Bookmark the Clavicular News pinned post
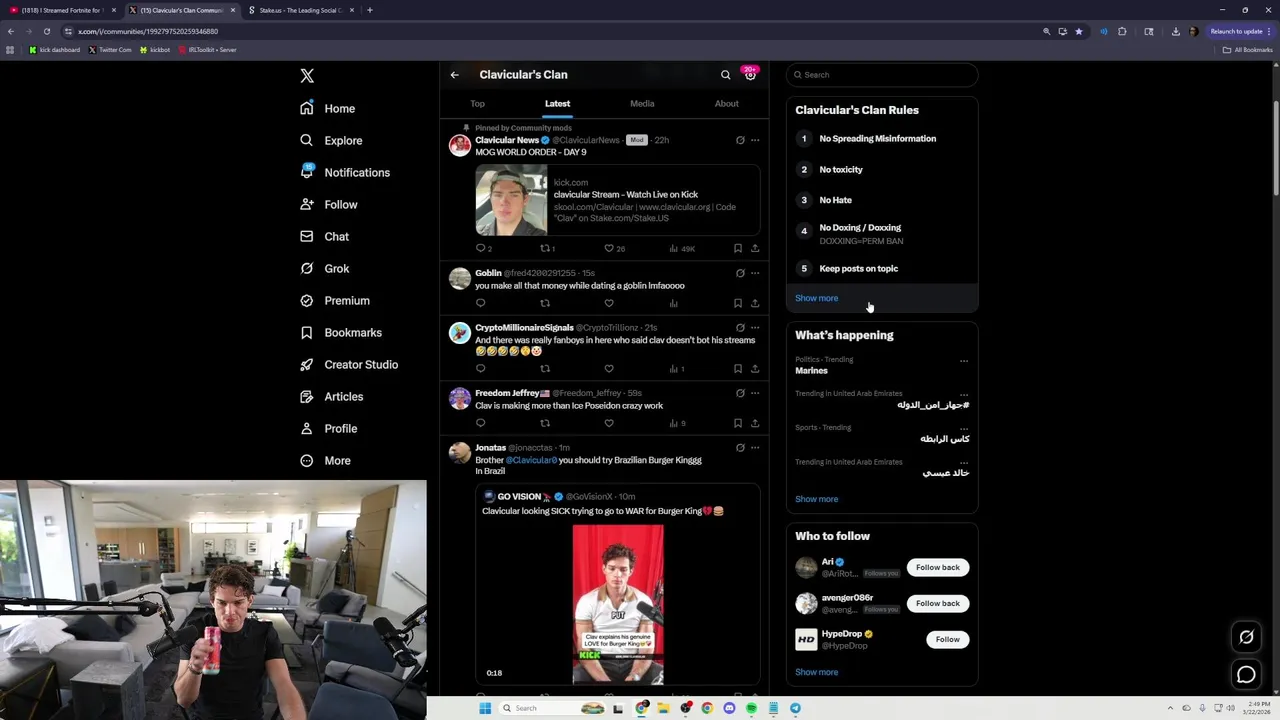1280x720 pixels. click(x=738, y=248)
